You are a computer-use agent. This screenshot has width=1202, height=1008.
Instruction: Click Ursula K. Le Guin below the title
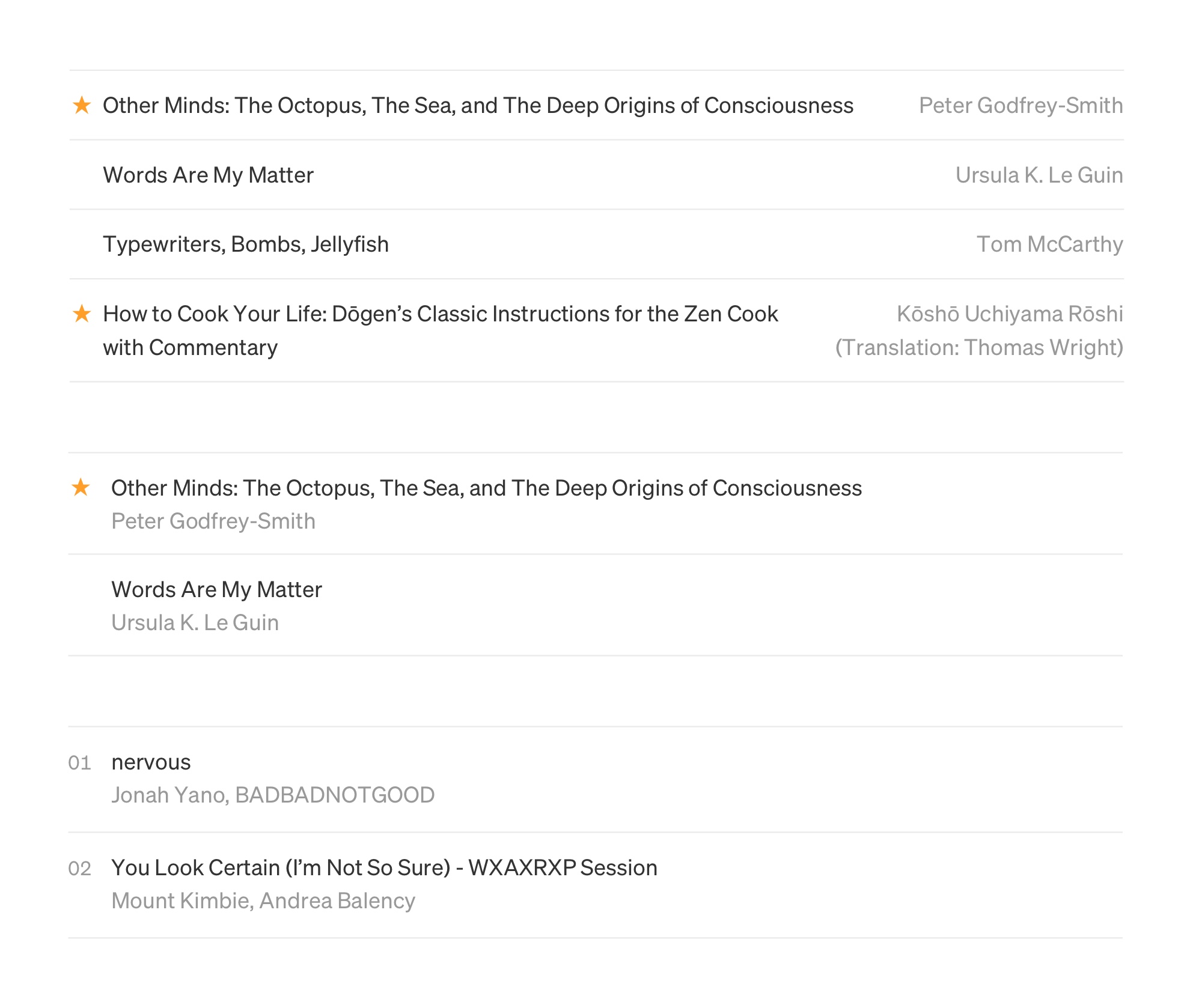[195, 622]
